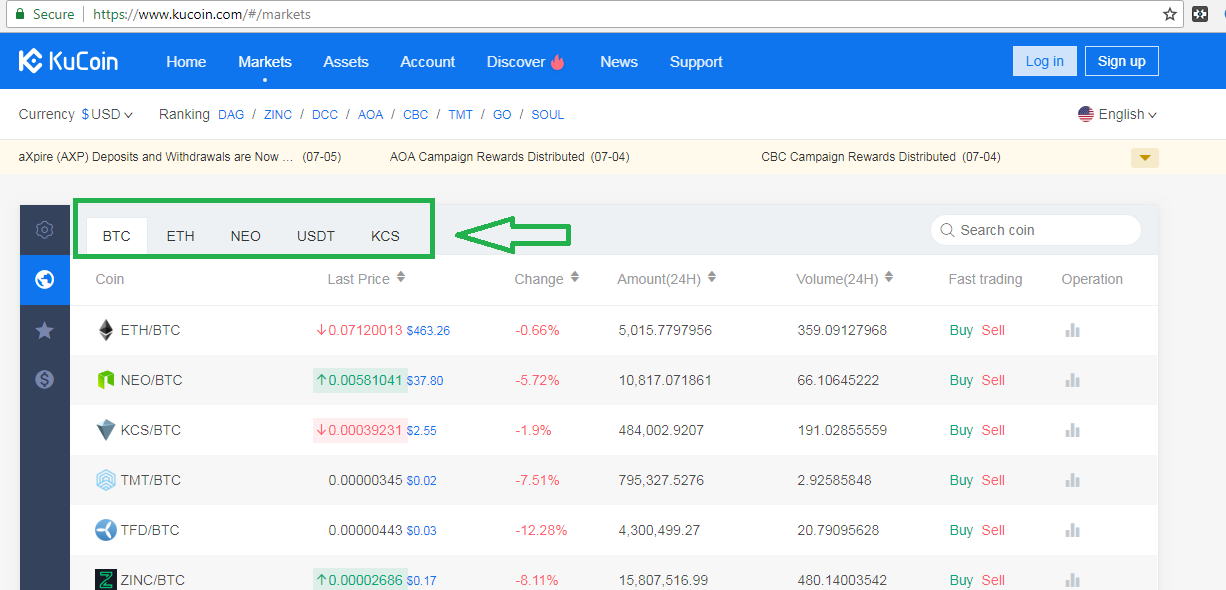1226x590 pixels.
Task: Open chart icon for TMT/BTC row
Action: [x=1073, y=480]
